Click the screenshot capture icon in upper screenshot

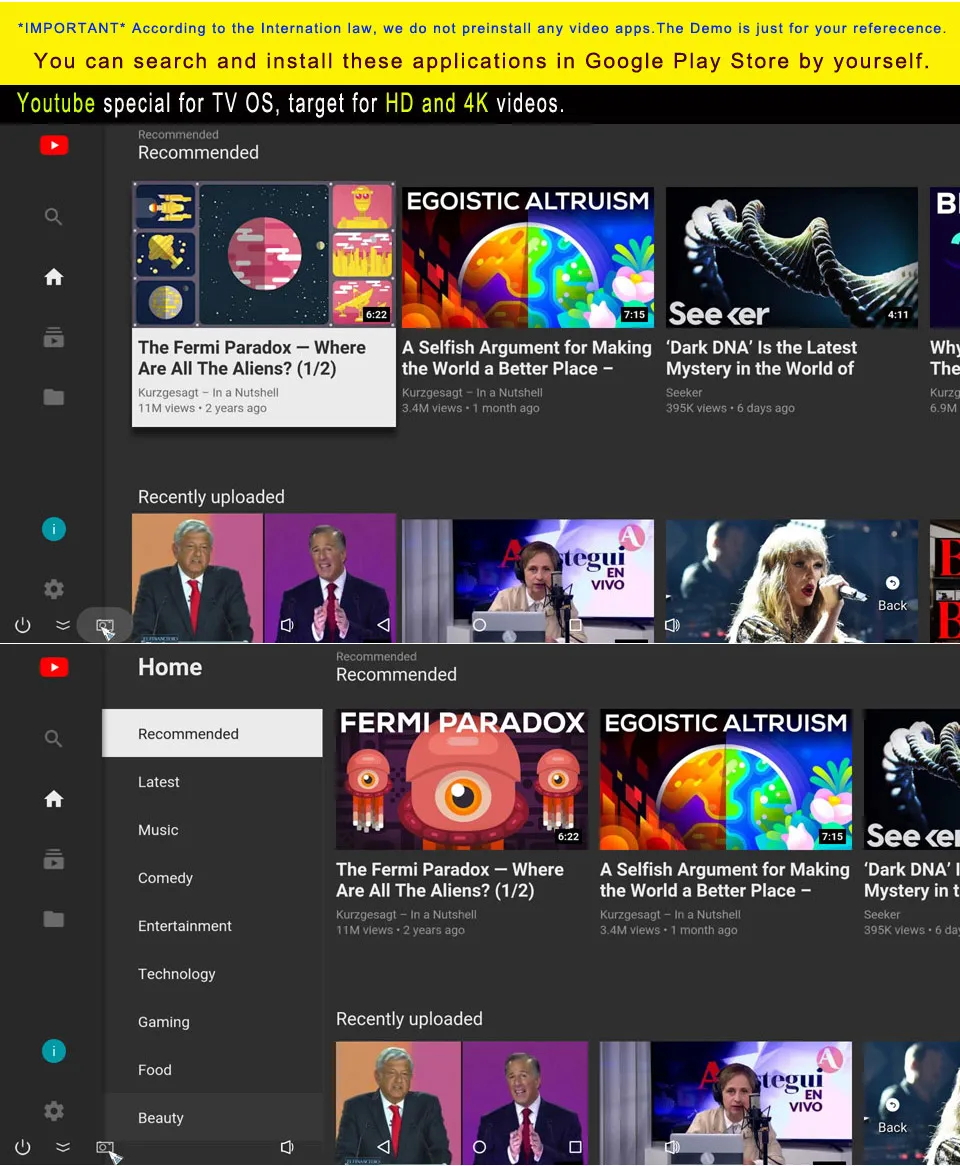(x=105, y=626)
